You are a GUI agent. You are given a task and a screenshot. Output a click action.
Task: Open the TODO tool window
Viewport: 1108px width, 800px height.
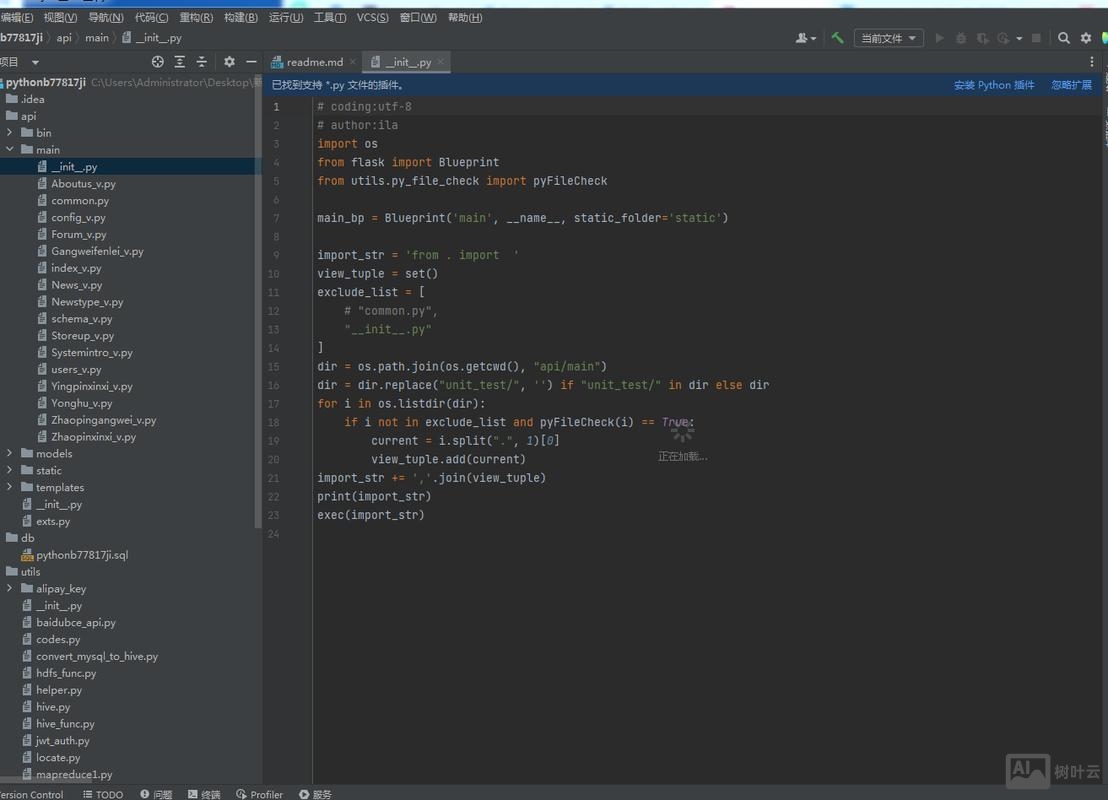tap(106, 794)
